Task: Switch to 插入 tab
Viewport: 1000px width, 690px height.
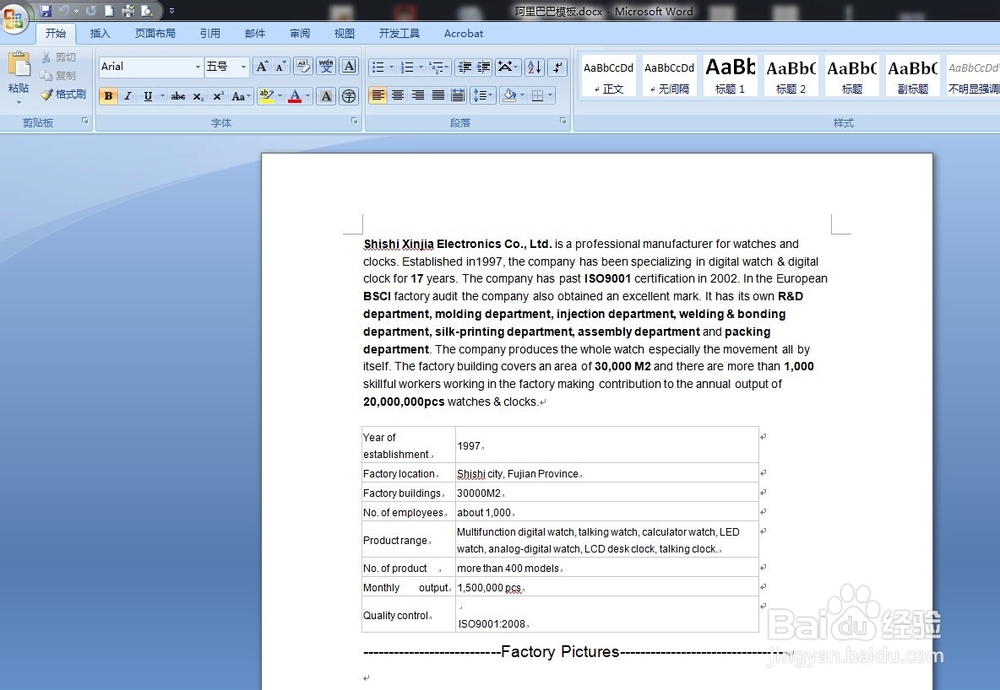Action: (x=100, y=33)
